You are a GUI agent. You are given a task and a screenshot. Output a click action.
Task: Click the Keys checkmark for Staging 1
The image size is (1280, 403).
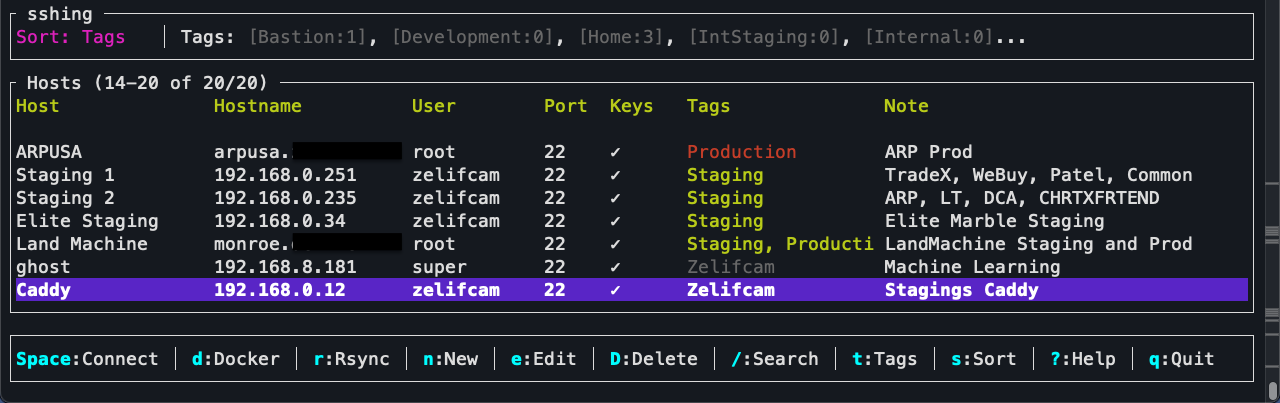pyautogui.click(x=616, y=175)
